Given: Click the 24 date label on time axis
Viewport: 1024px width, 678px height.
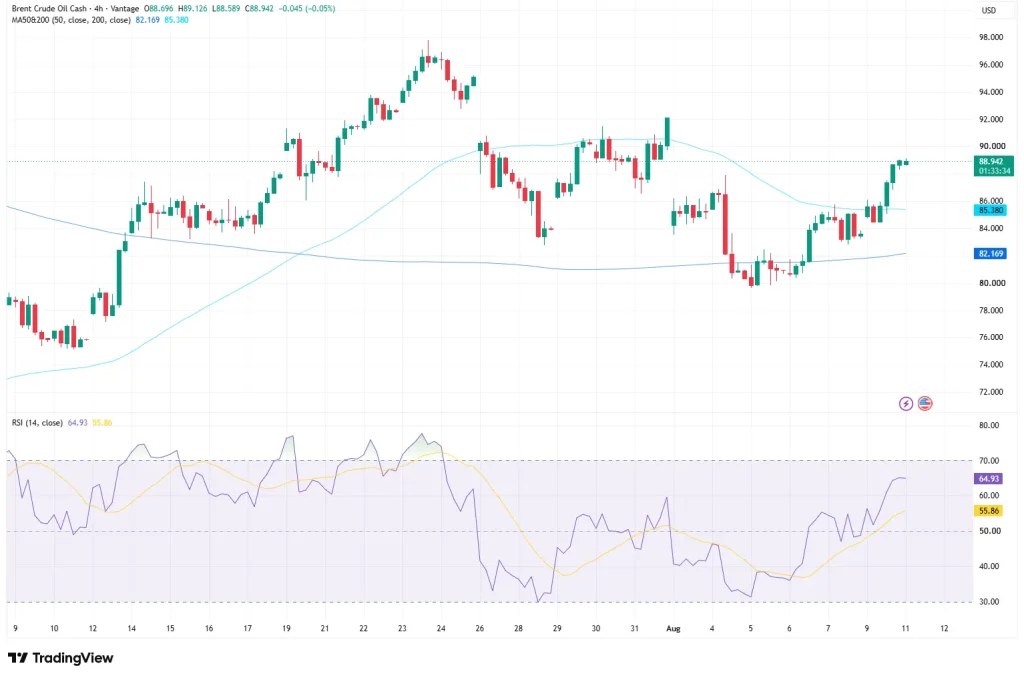Looking at the screenshot, I should [x=441, y=628].
